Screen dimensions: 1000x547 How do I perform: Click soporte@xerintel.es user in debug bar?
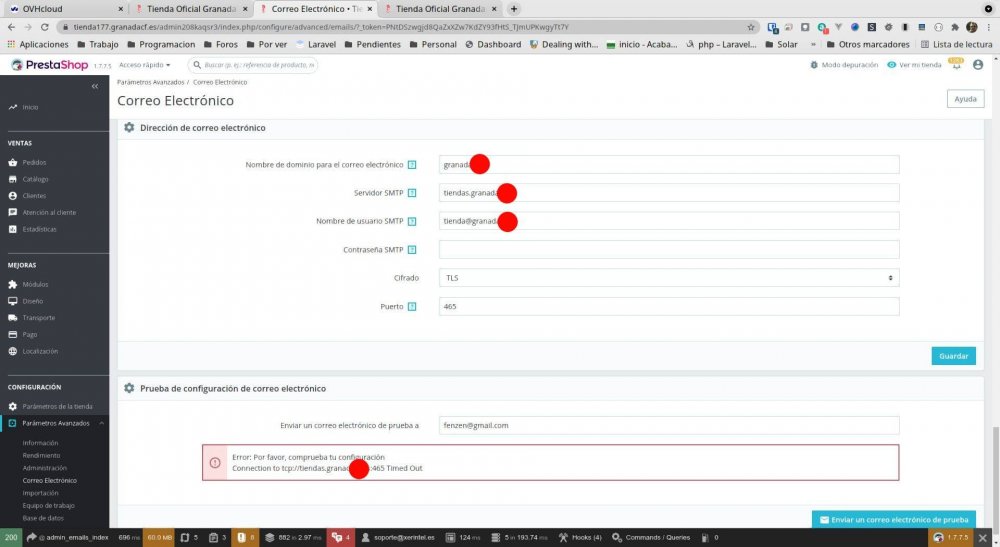pos(398,537)
